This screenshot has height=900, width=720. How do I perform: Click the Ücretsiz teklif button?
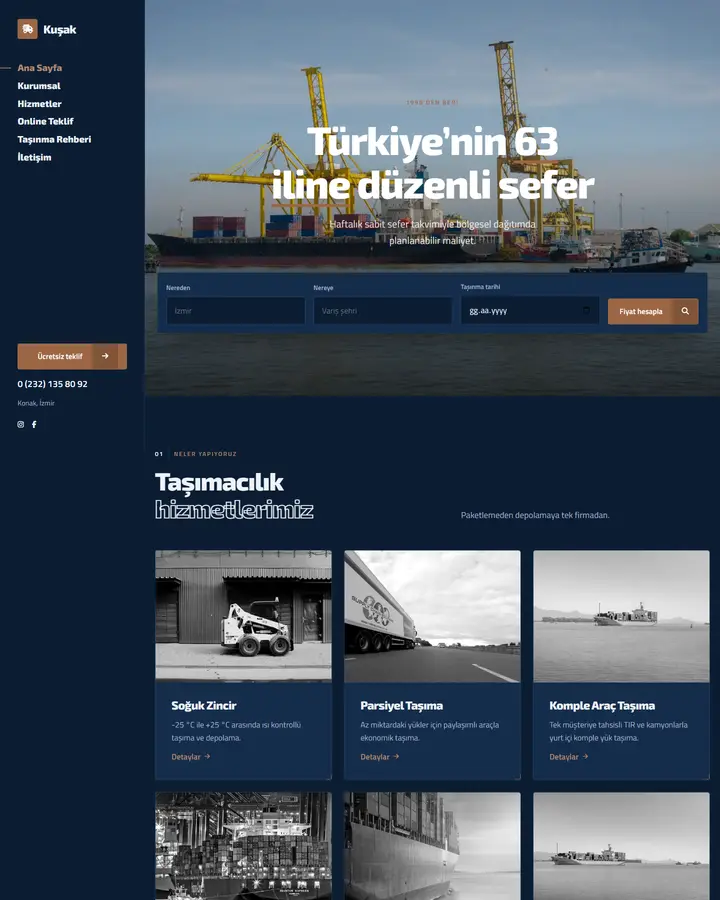click(x=72, y=356)
